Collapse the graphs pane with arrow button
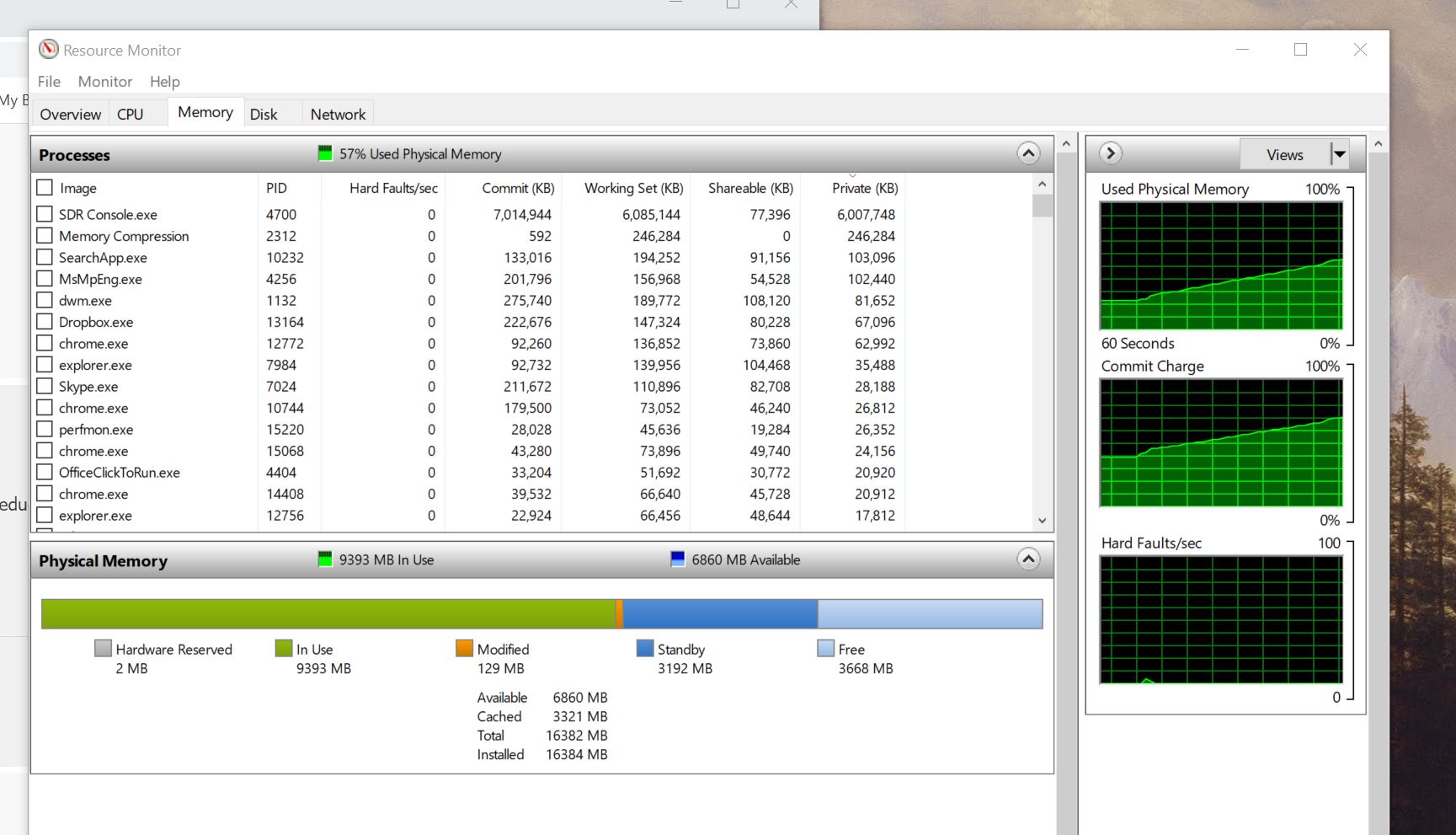Screen dimensions: 1456x835 [x=1111, y=153]
